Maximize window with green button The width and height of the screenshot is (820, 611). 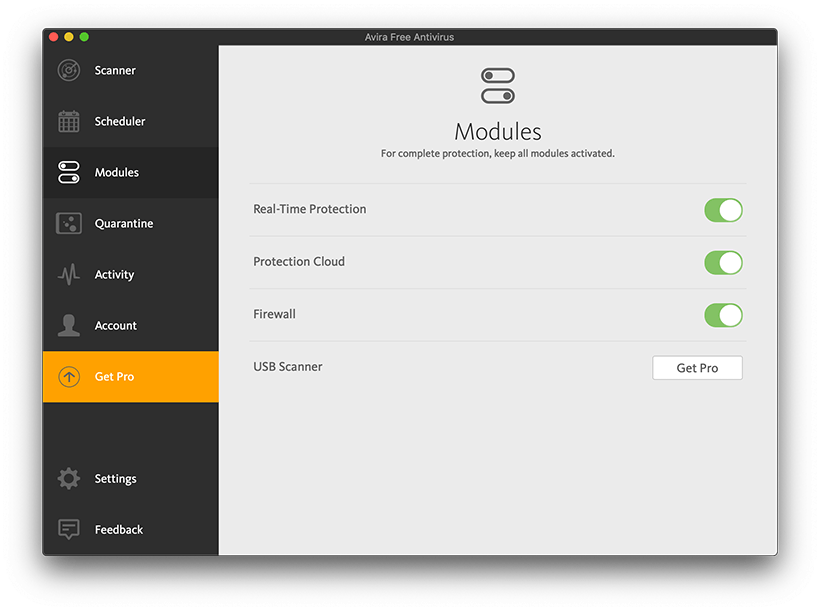84,37
